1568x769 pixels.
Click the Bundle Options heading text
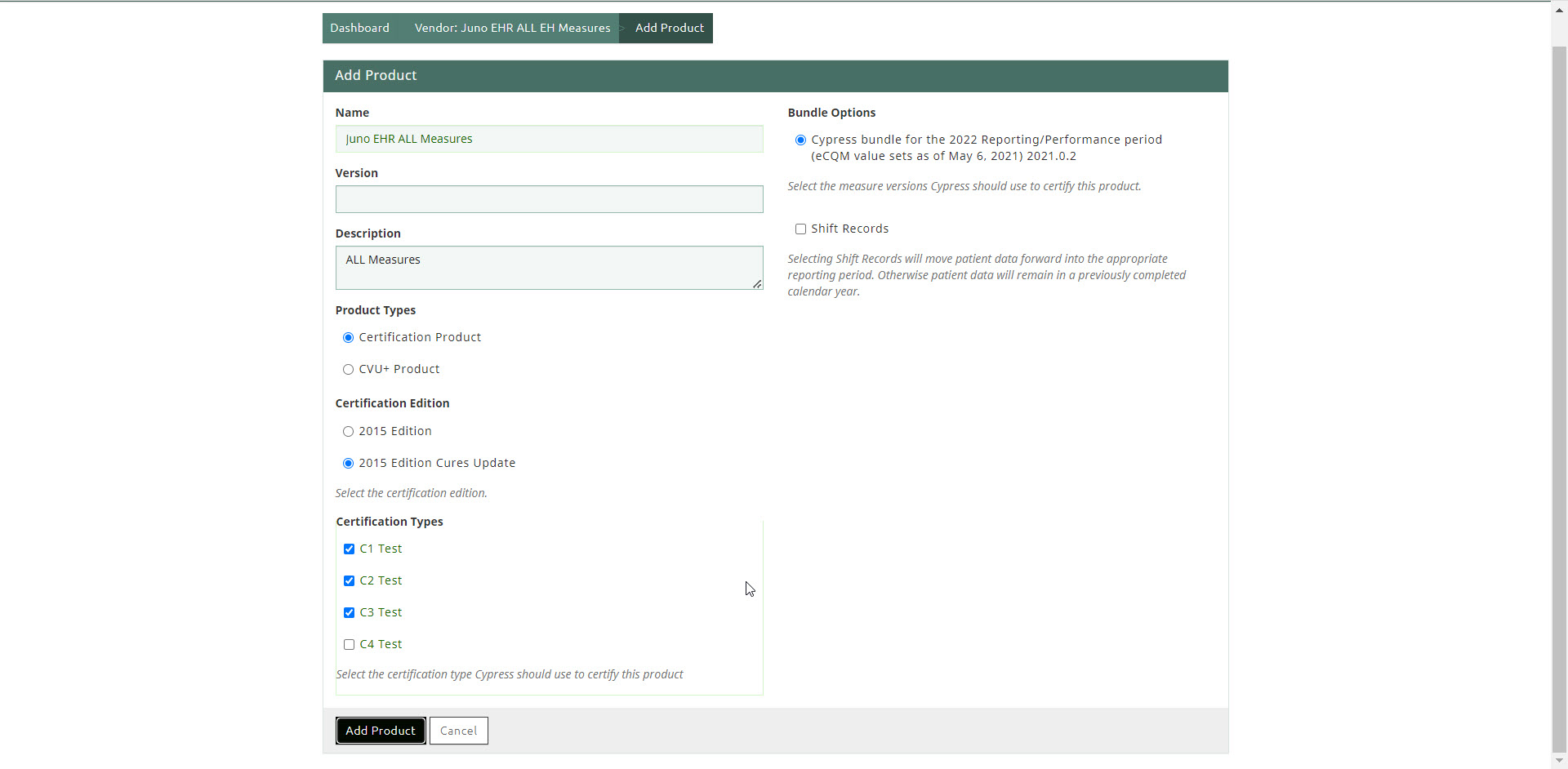click(x=831, y=113)
